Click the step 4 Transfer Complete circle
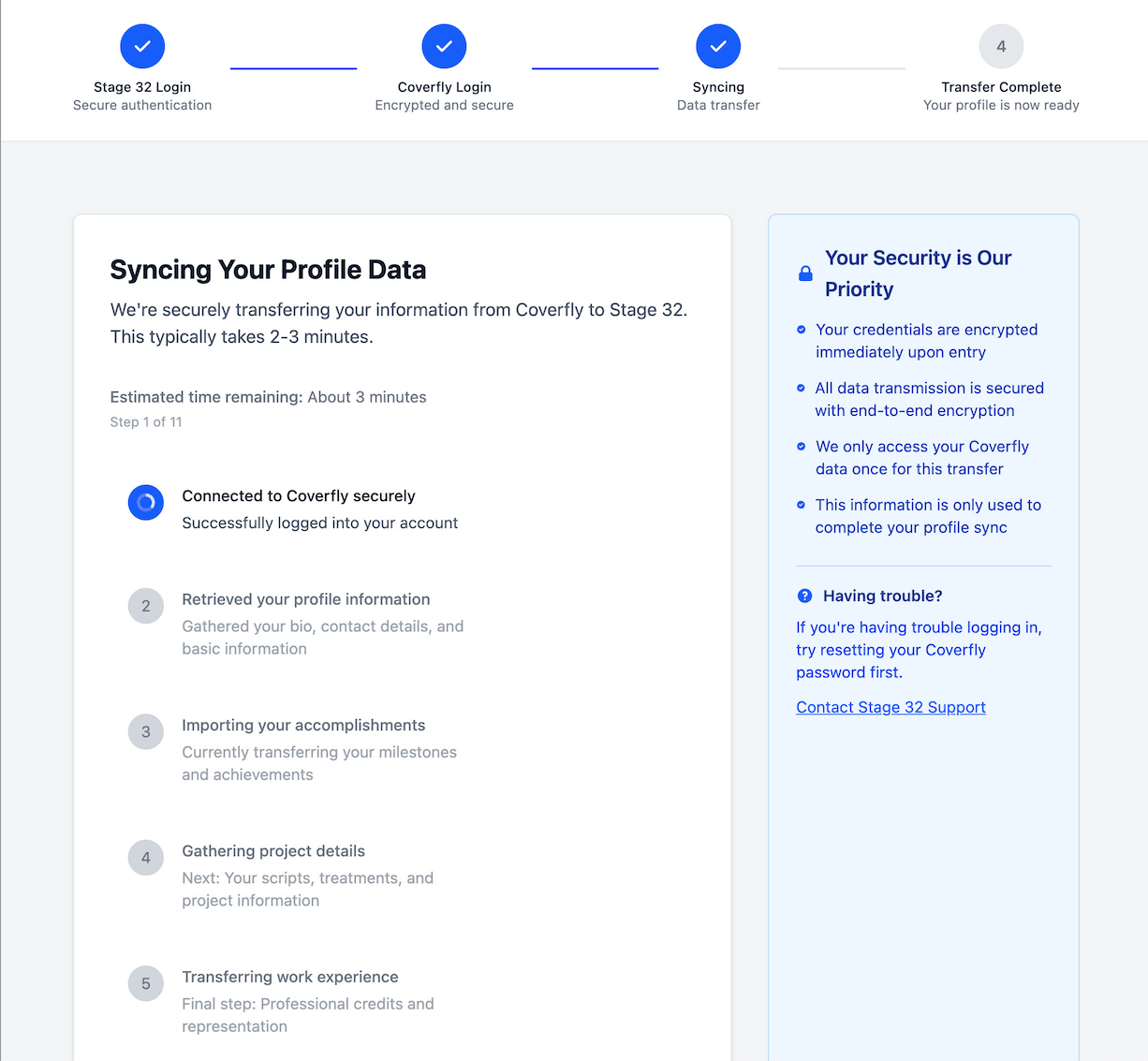1148x1061 pixels. 1001,46
